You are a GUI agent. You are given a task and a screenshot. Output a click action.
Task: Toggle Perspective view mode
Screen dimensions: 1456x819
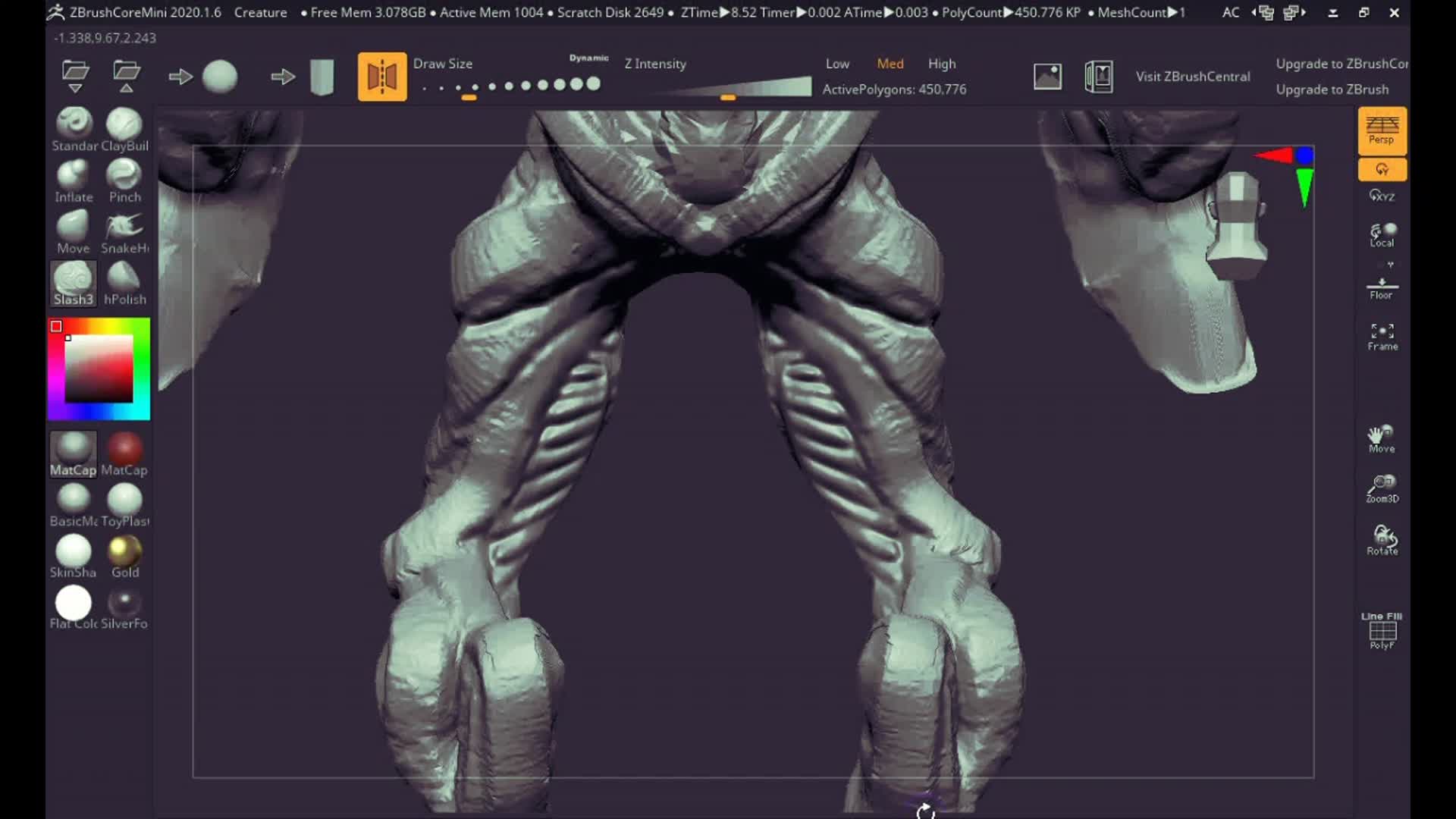(x=1382, y=129)
